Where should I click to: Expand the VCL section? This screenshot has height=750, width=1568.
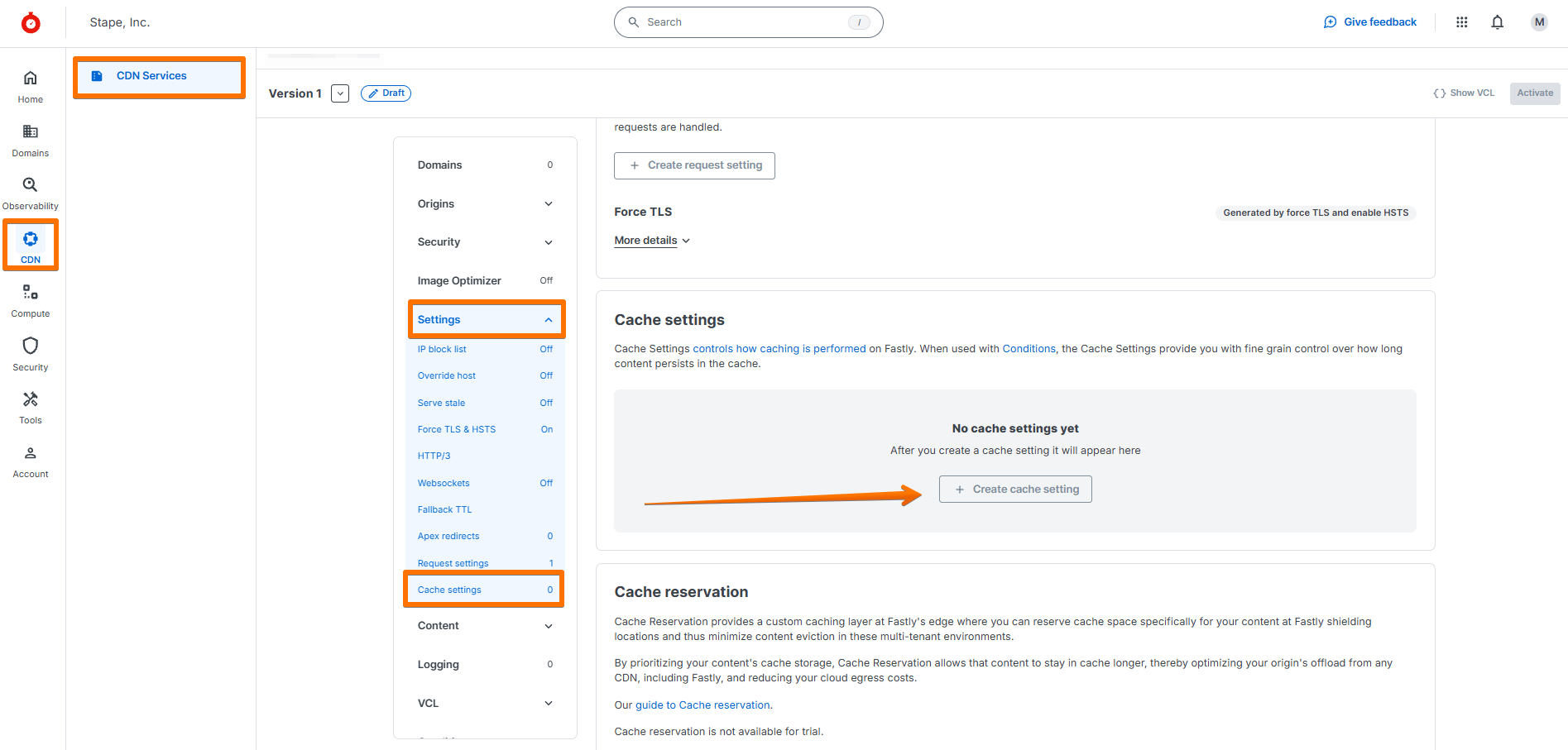click(485, 704)
